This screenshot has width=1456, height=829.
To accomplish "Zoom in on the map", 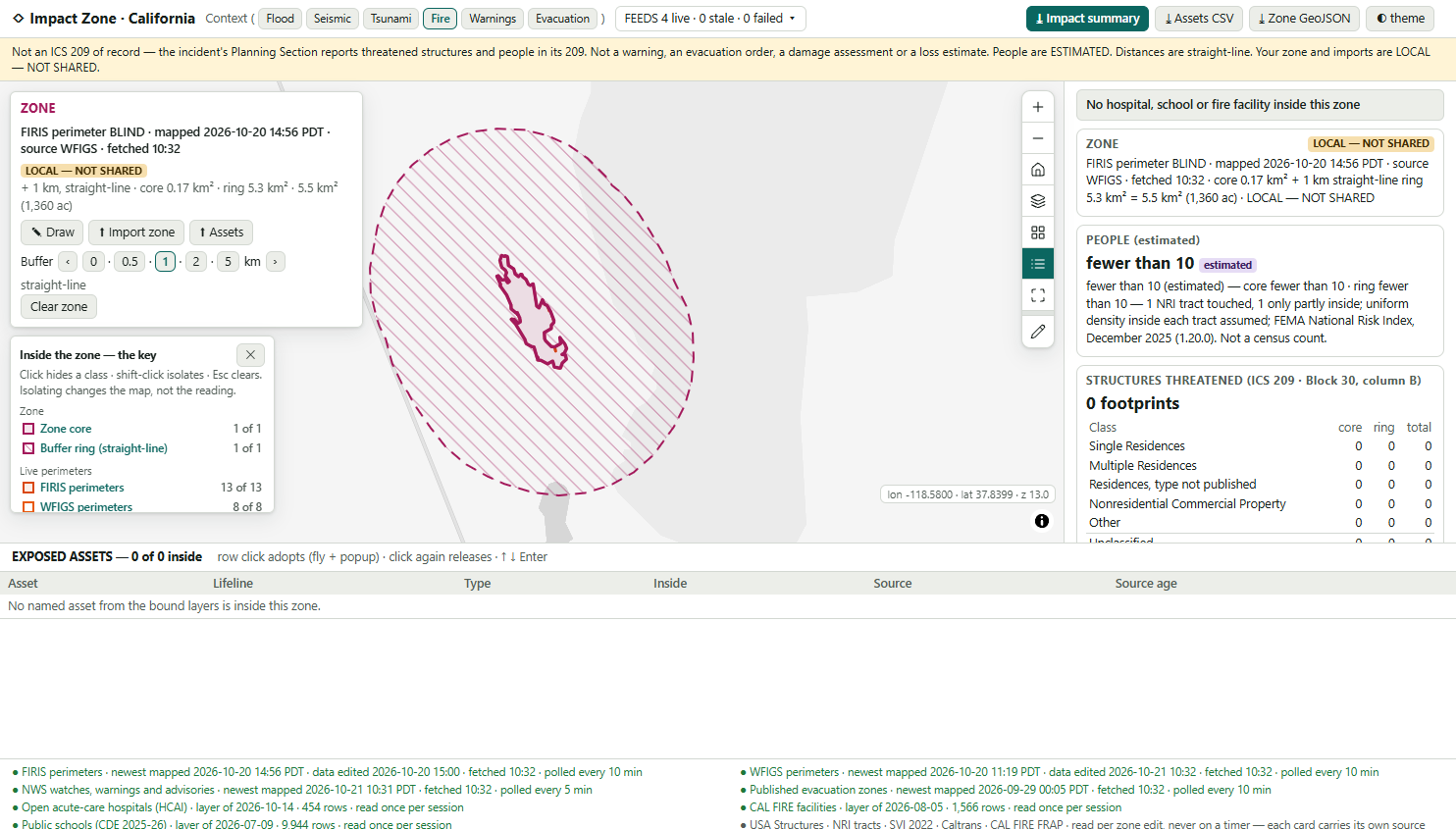I will coord(1038,107).
